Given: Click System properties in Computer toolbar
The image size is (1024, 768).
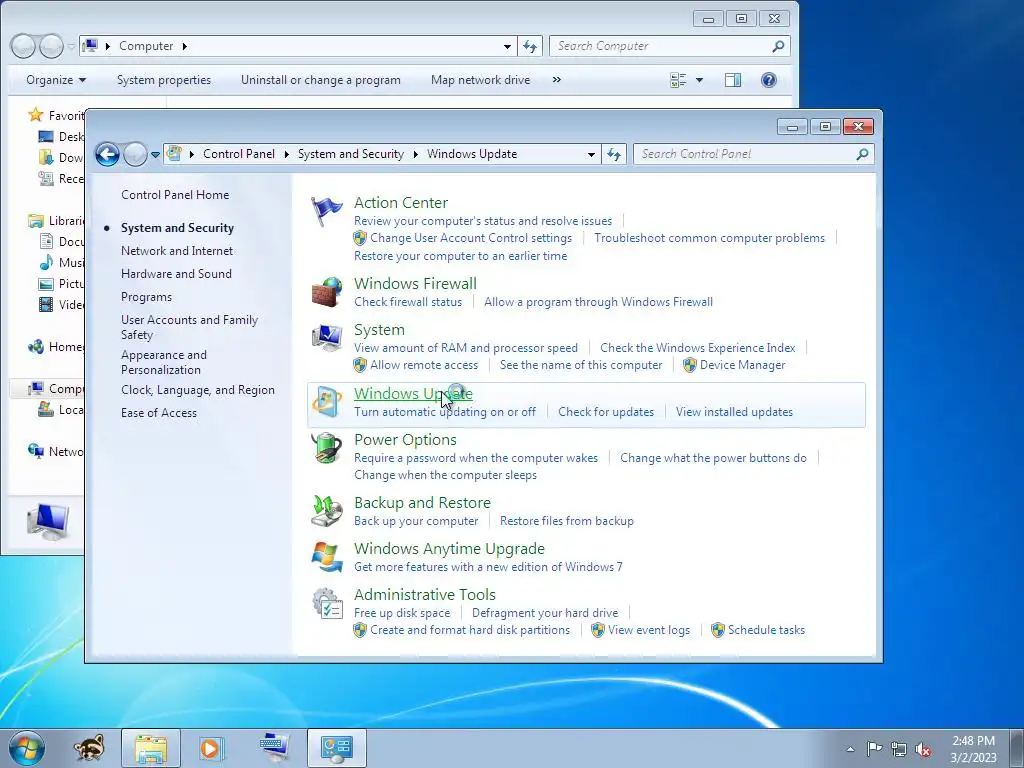Looking at the screenshot, I should 164,80.
